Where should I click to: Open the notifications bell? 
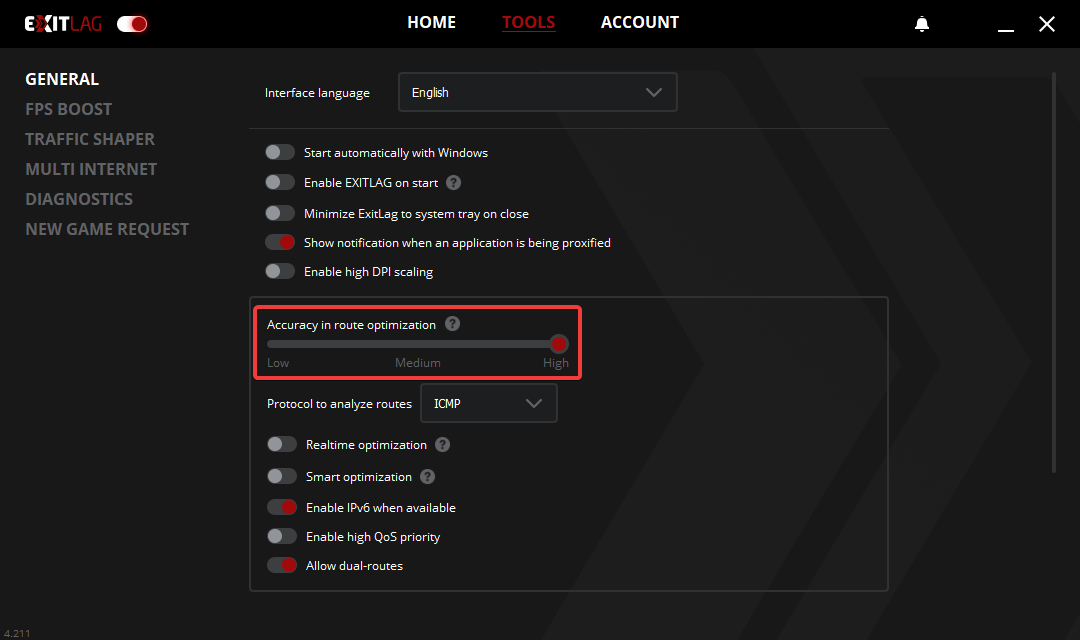[x=922, y=24]
